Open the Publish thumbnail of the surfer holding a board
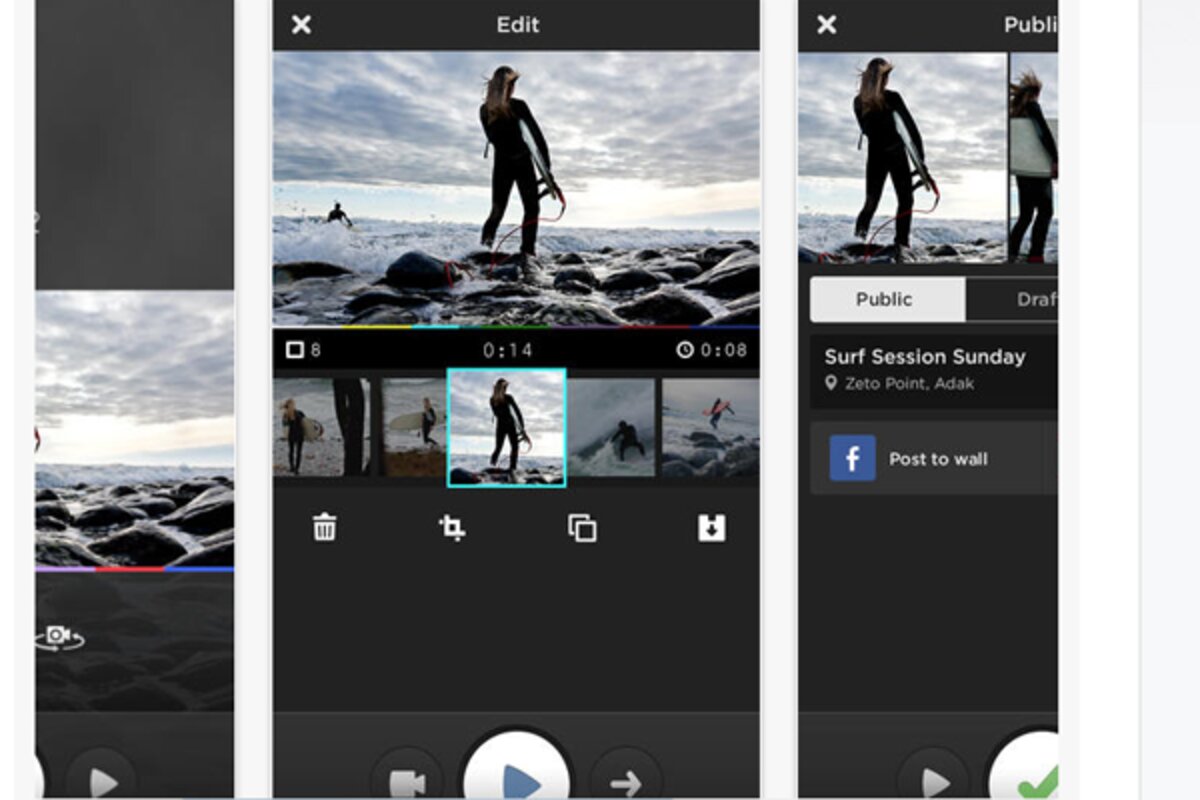This screenshot has height=800, width=1200. coord(1034,158)
